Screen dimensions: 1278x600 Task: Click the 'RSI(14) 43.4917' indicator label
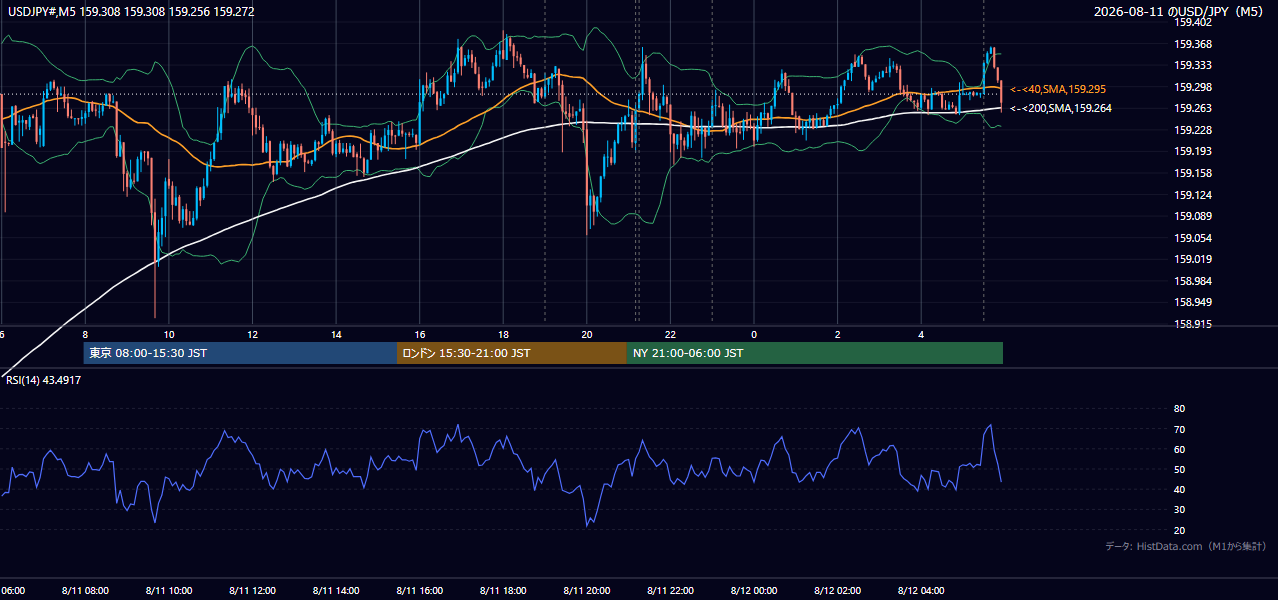tap(44, 380)
